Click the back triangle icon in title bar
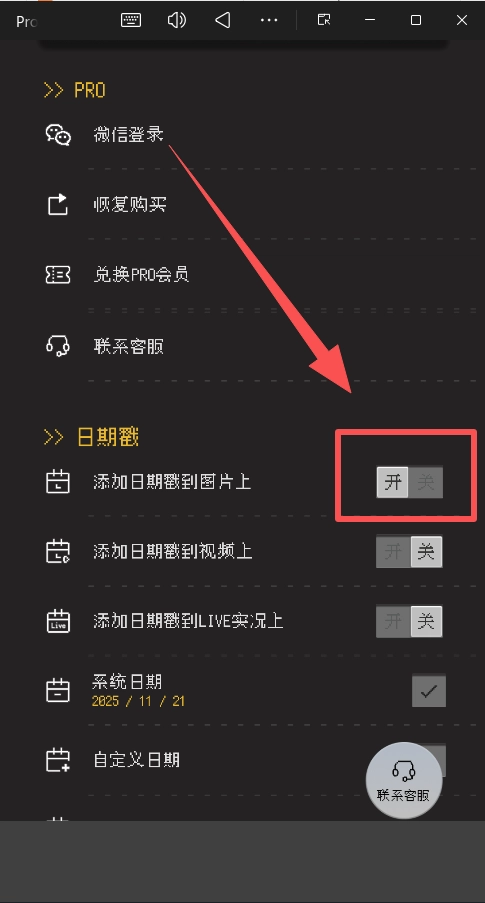 click(223, 20)
